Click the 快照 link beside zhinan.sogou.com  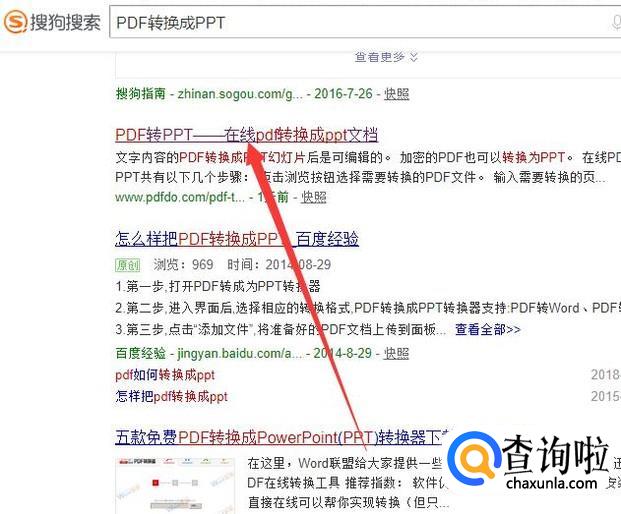click(396, 94)
